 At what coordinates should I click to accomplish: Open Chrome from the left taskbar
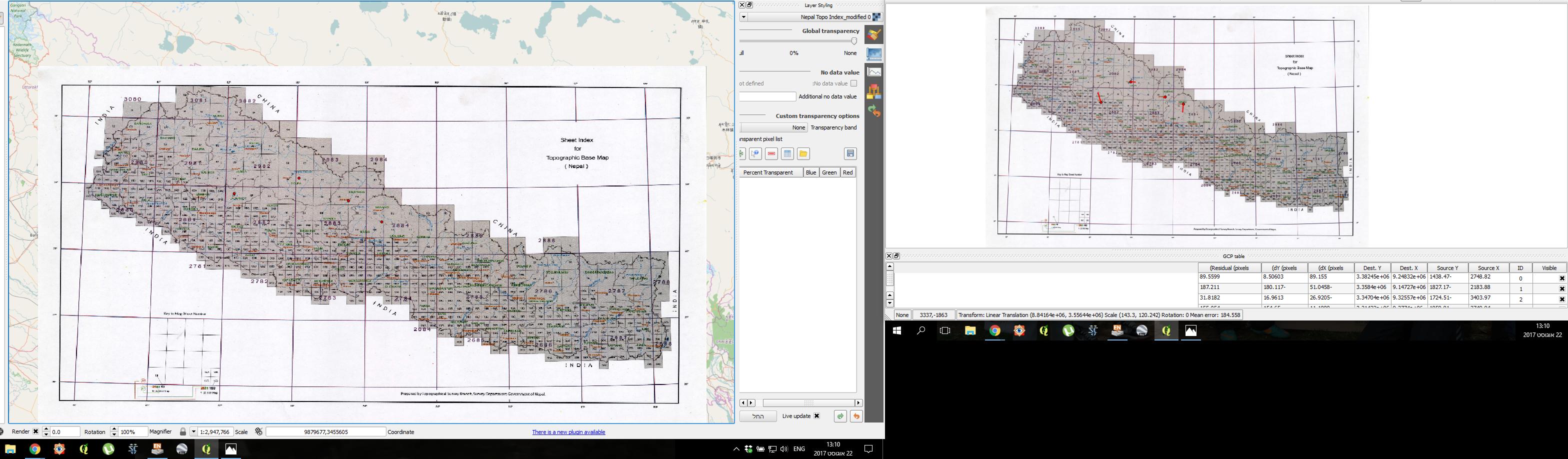pos(34,449)
